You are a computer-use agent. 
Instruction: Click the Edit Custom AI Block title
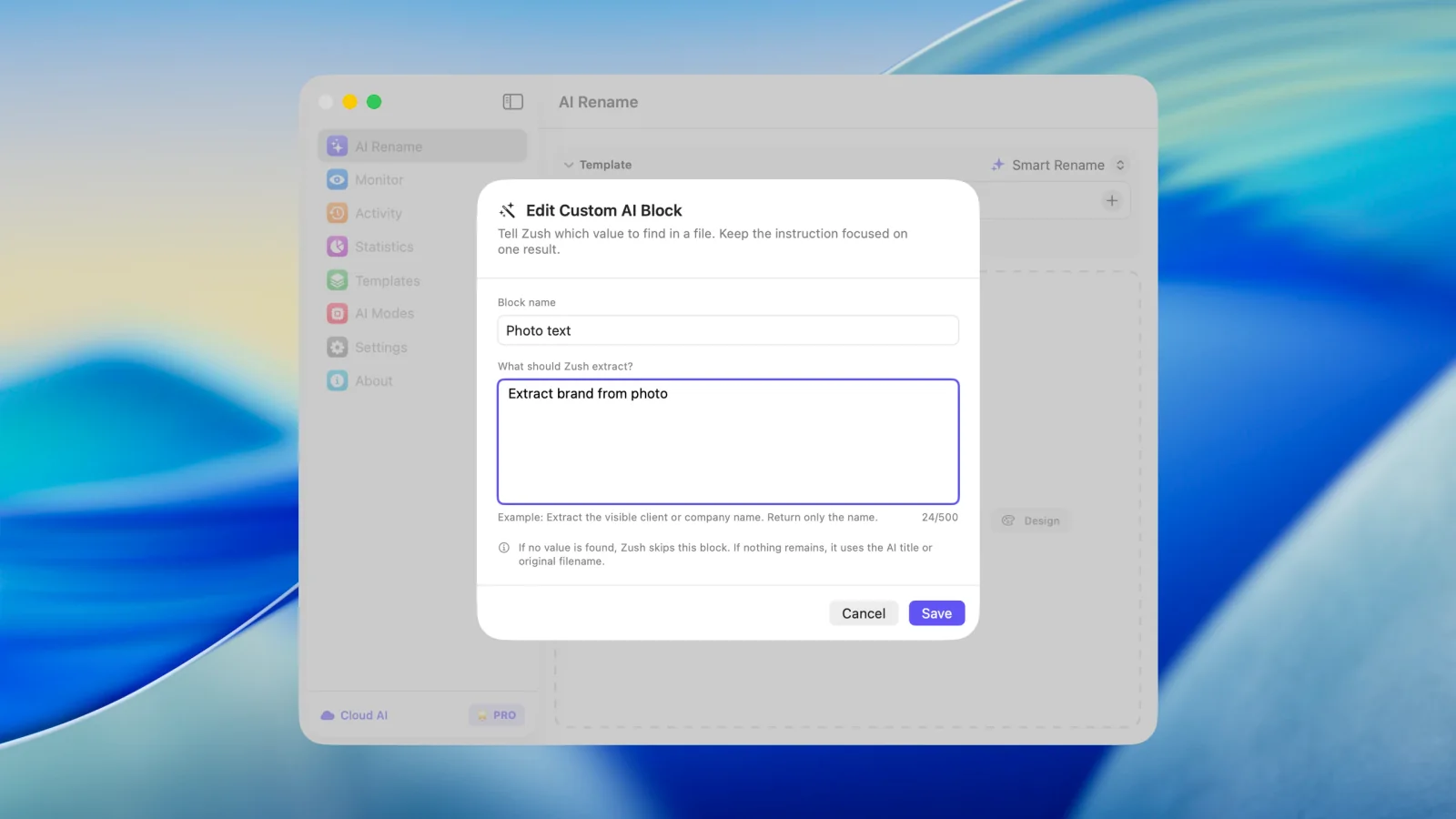pos(604,210)
